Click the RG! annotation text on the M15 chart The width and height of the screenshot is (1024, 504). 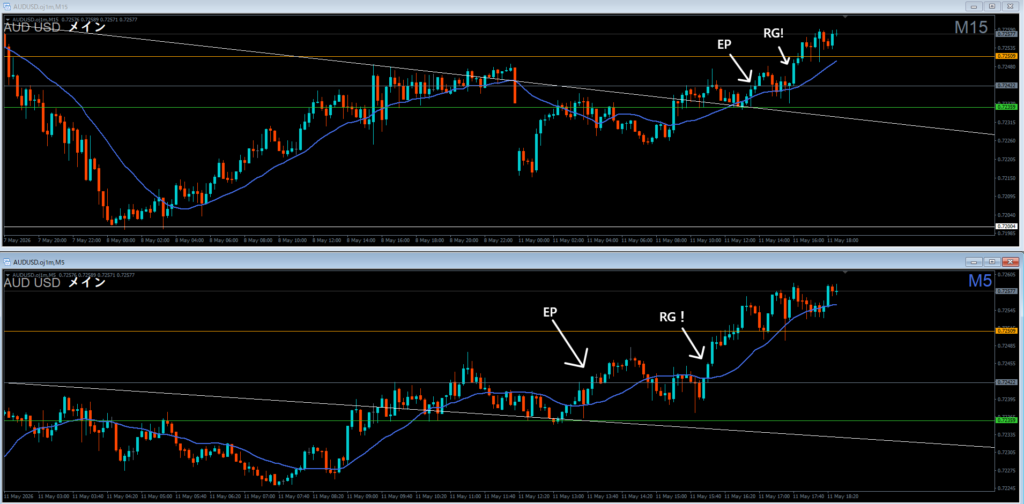(774, 31)
